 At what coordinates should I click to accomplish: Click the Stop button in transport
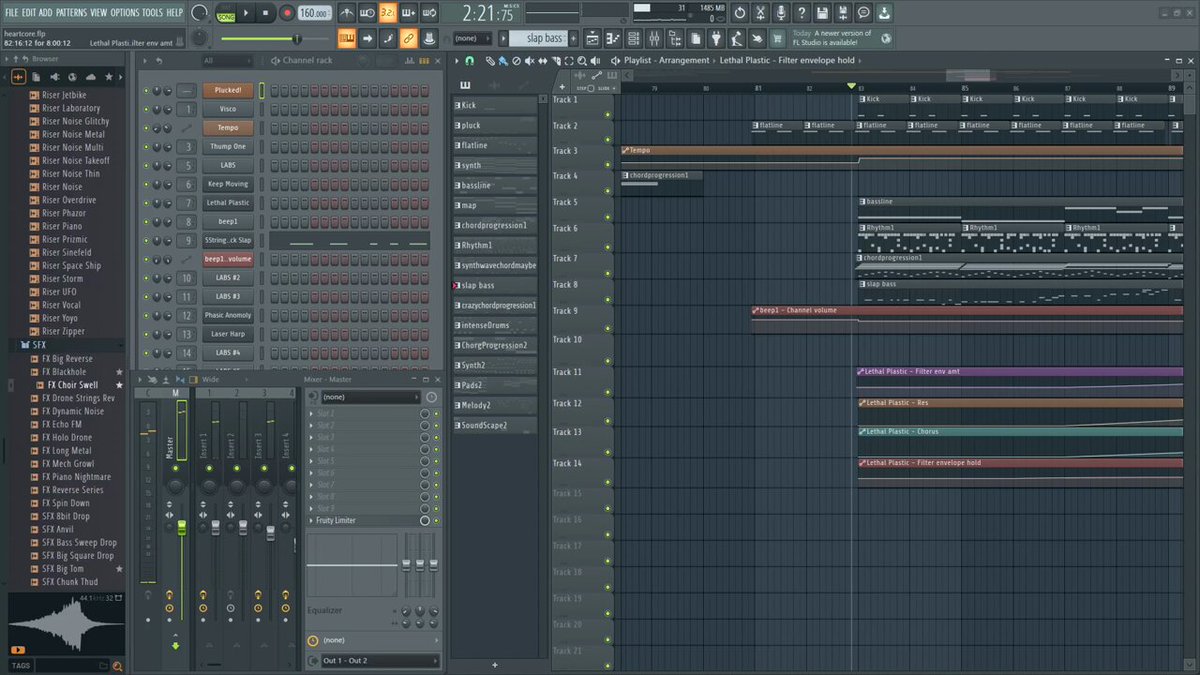[x=266, y=13]
